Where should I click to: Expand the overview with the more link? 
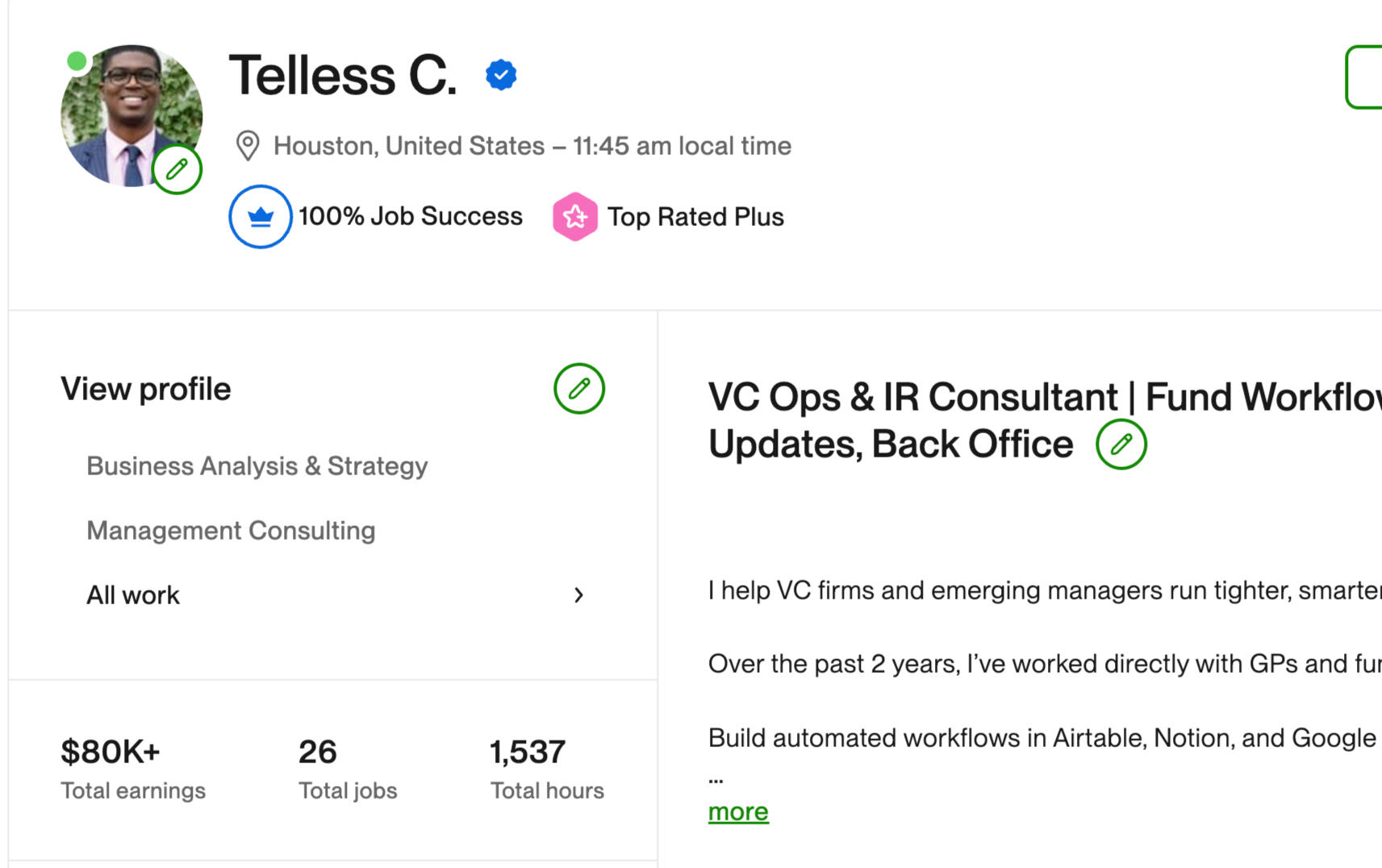click(737, 812)
